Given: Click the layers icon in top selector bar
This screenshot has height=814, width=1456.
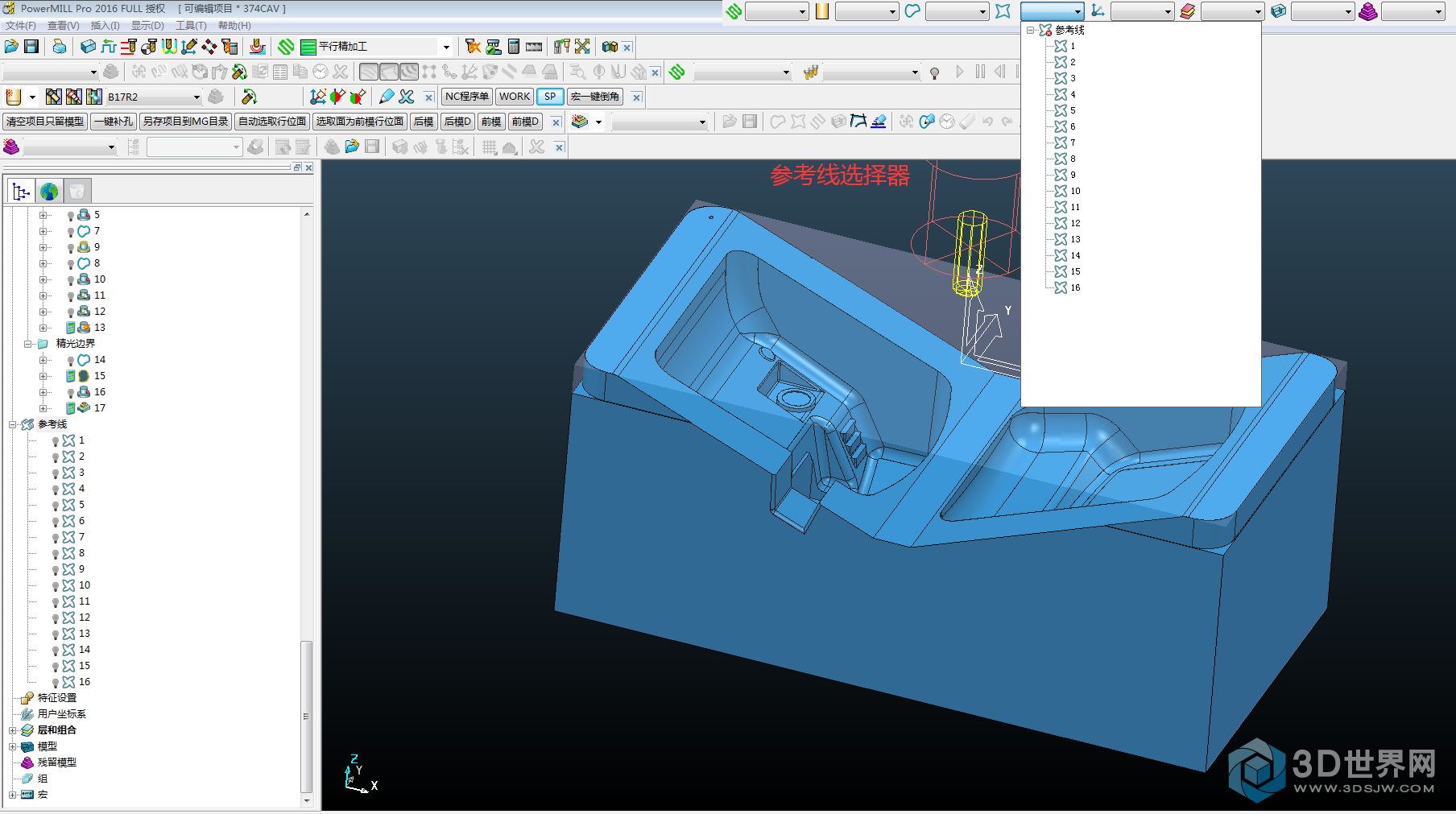Looking at the screenshot, I should coord(1188,11).
